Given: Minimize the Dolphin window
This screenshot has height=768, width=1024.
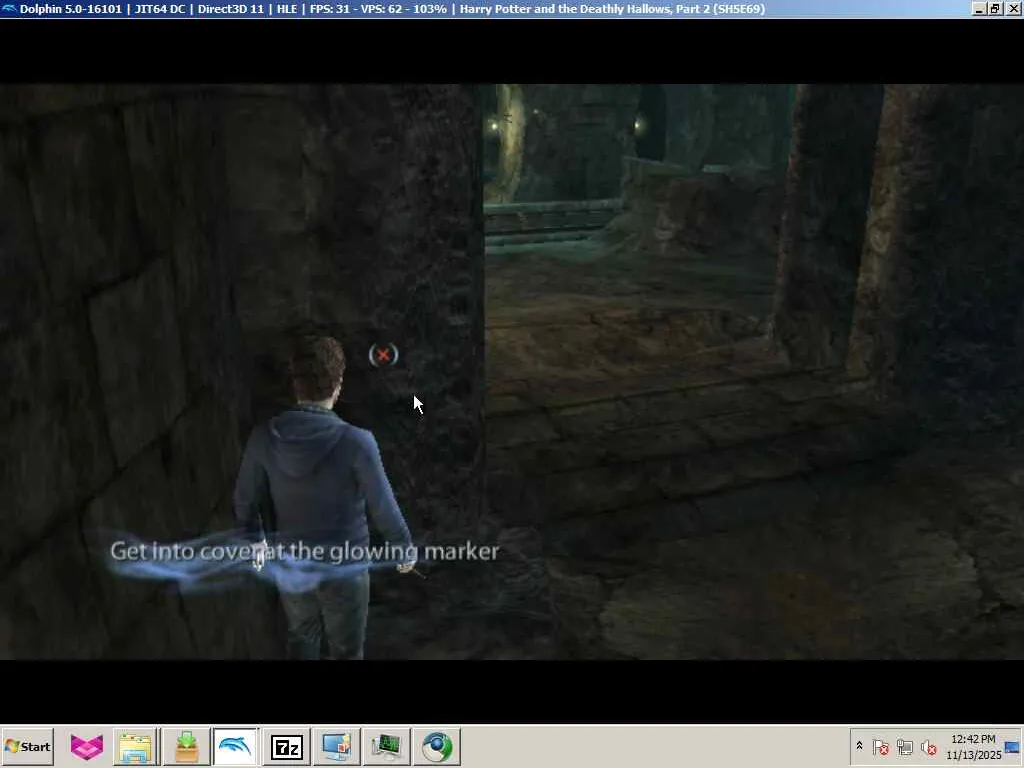Looking at the screenshot, I should point(979,8).
